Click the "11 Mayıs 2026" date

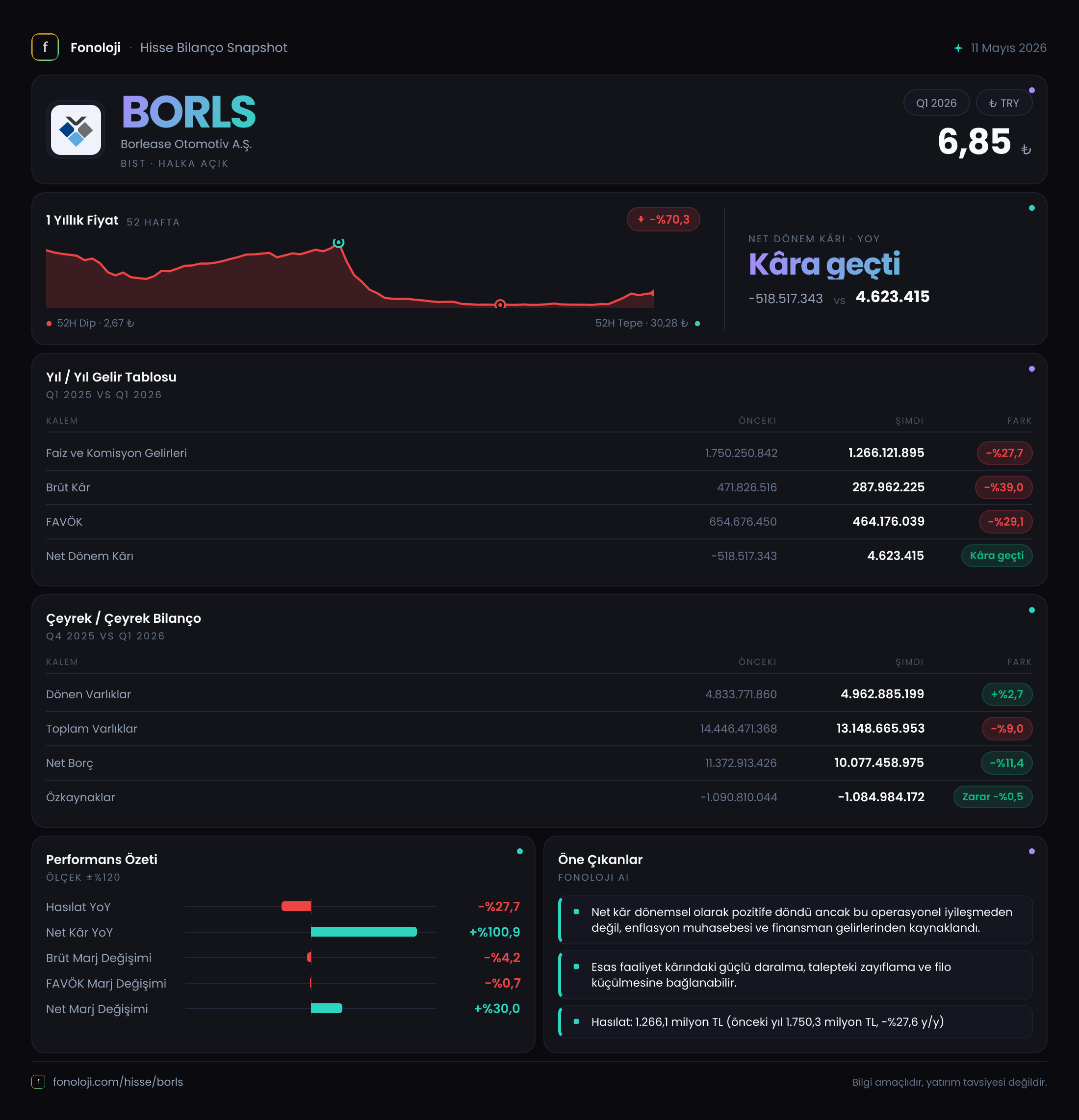tap(1009, 48)
